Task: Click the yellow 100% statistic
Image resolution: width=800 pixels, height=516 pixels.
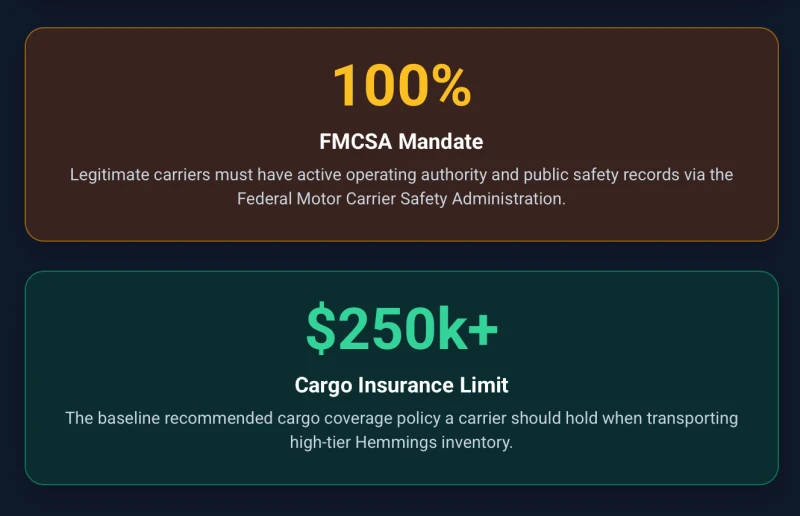Action: (401, 86)
